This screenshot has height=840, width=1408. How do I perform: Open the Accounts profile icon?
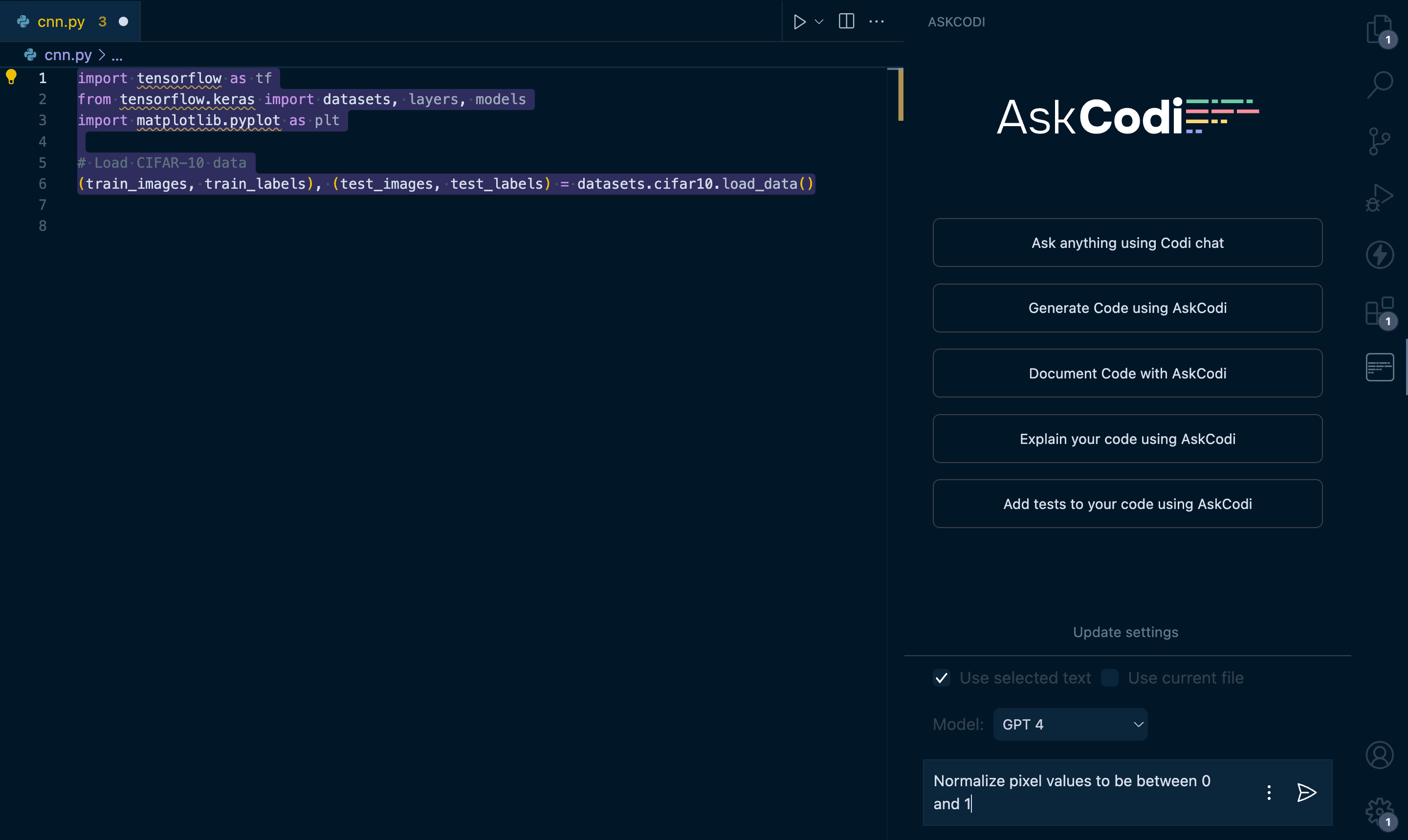[1380, 755]
